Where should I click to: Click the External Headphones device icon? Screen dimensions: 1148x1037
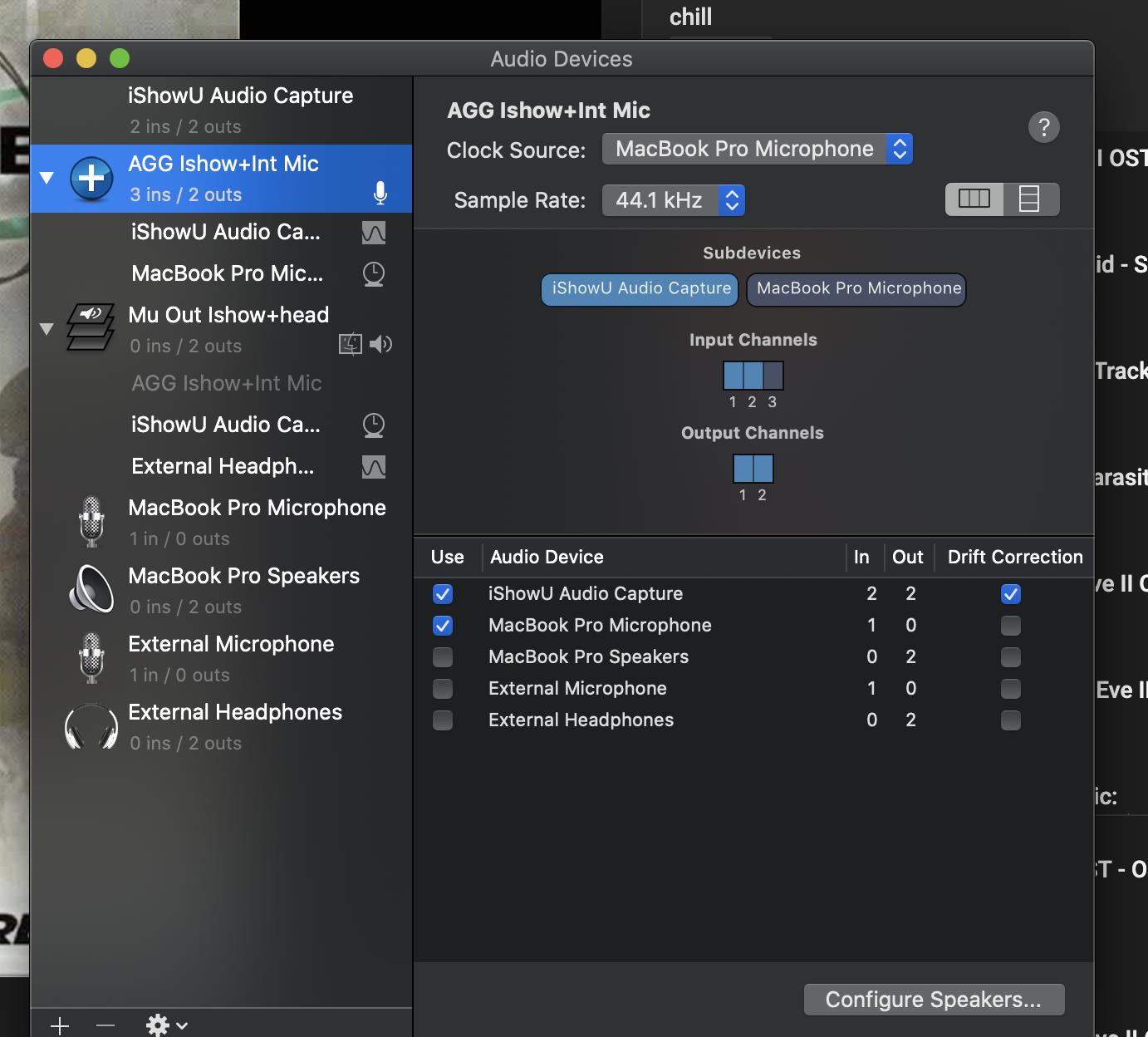pyautogui.click(x=91, y=726)
